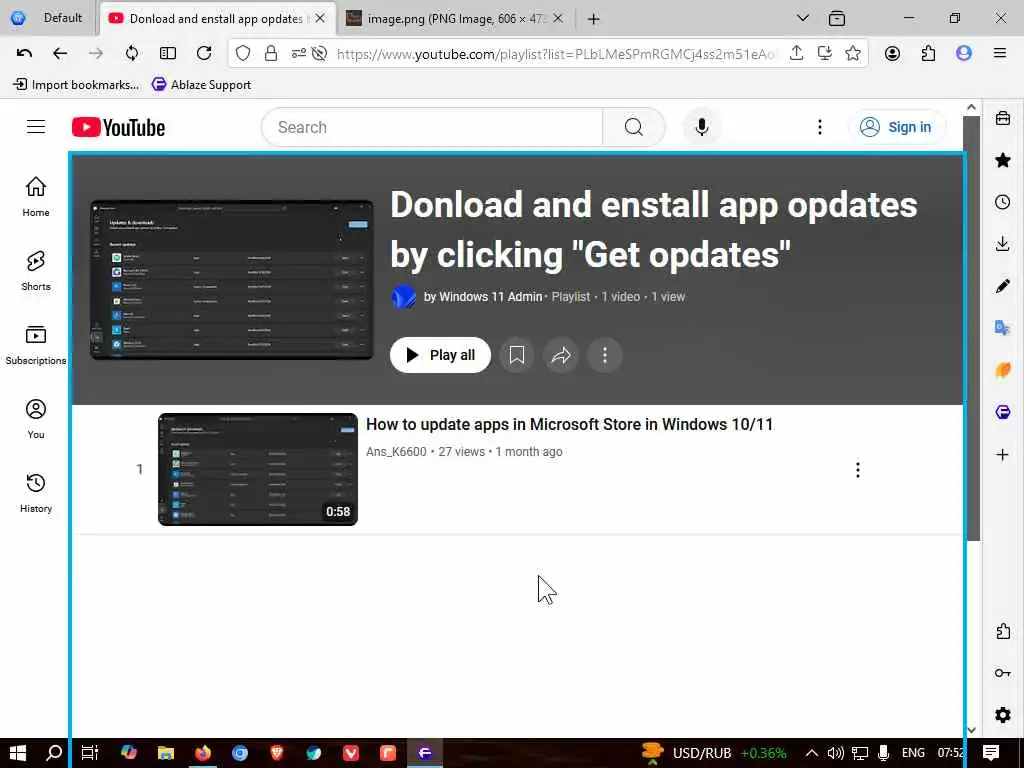The width and height of the screenshot is (1024, 768).
Task: Open profile avatar icon in toolbar
Action: [x=964, y=54]
